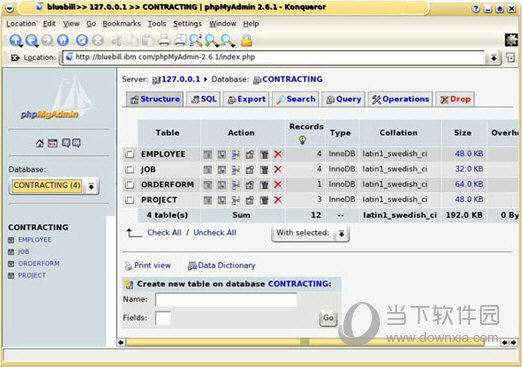The width and height of the screenshot is (523, 367).
Task: Click the Browse icon in JOB row
Action: [207, 170]
